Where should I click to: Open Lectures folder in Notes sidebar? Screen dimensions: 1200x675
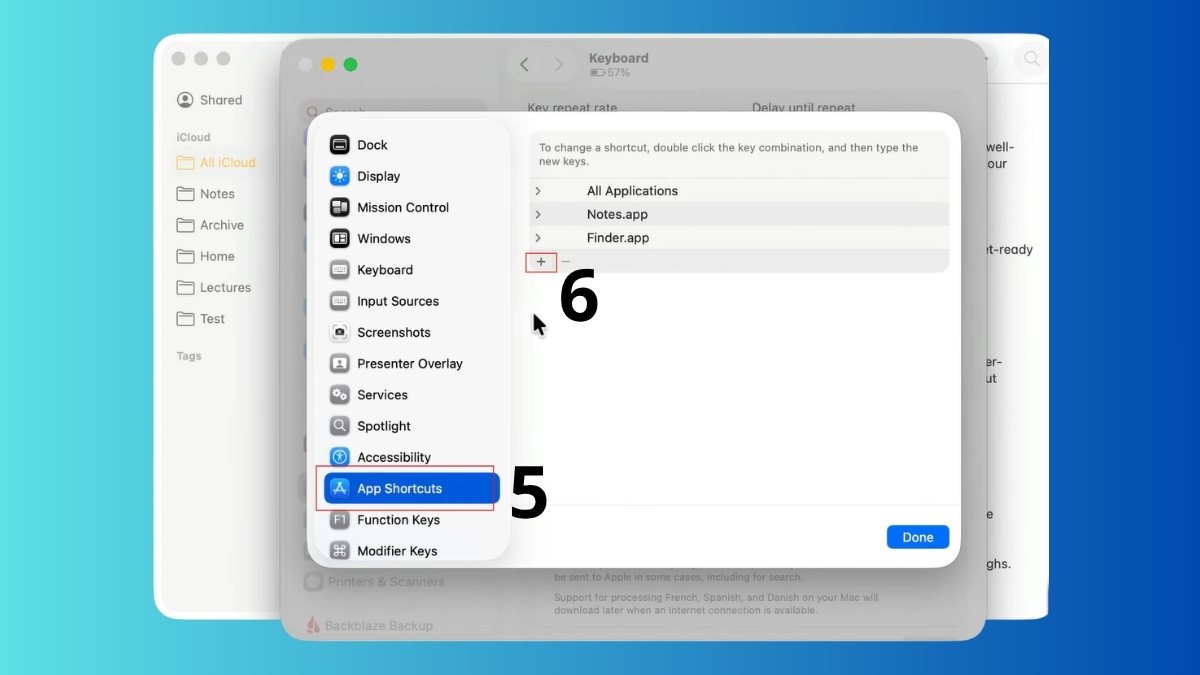(216, 287)
